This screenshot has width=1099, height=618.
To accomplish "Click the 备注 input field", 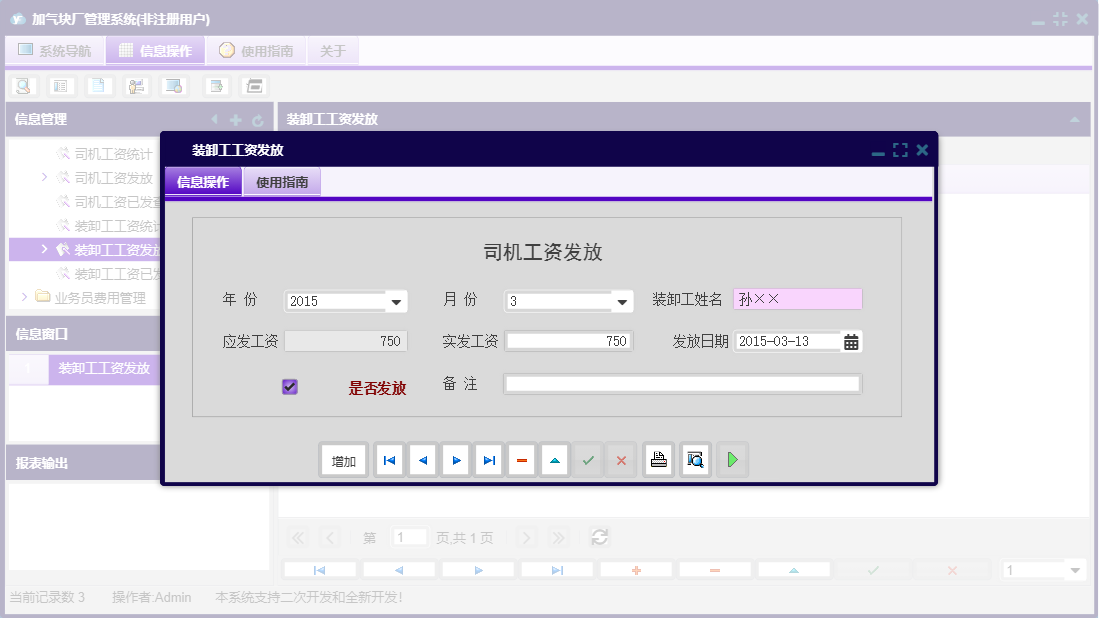I will 681,383.
